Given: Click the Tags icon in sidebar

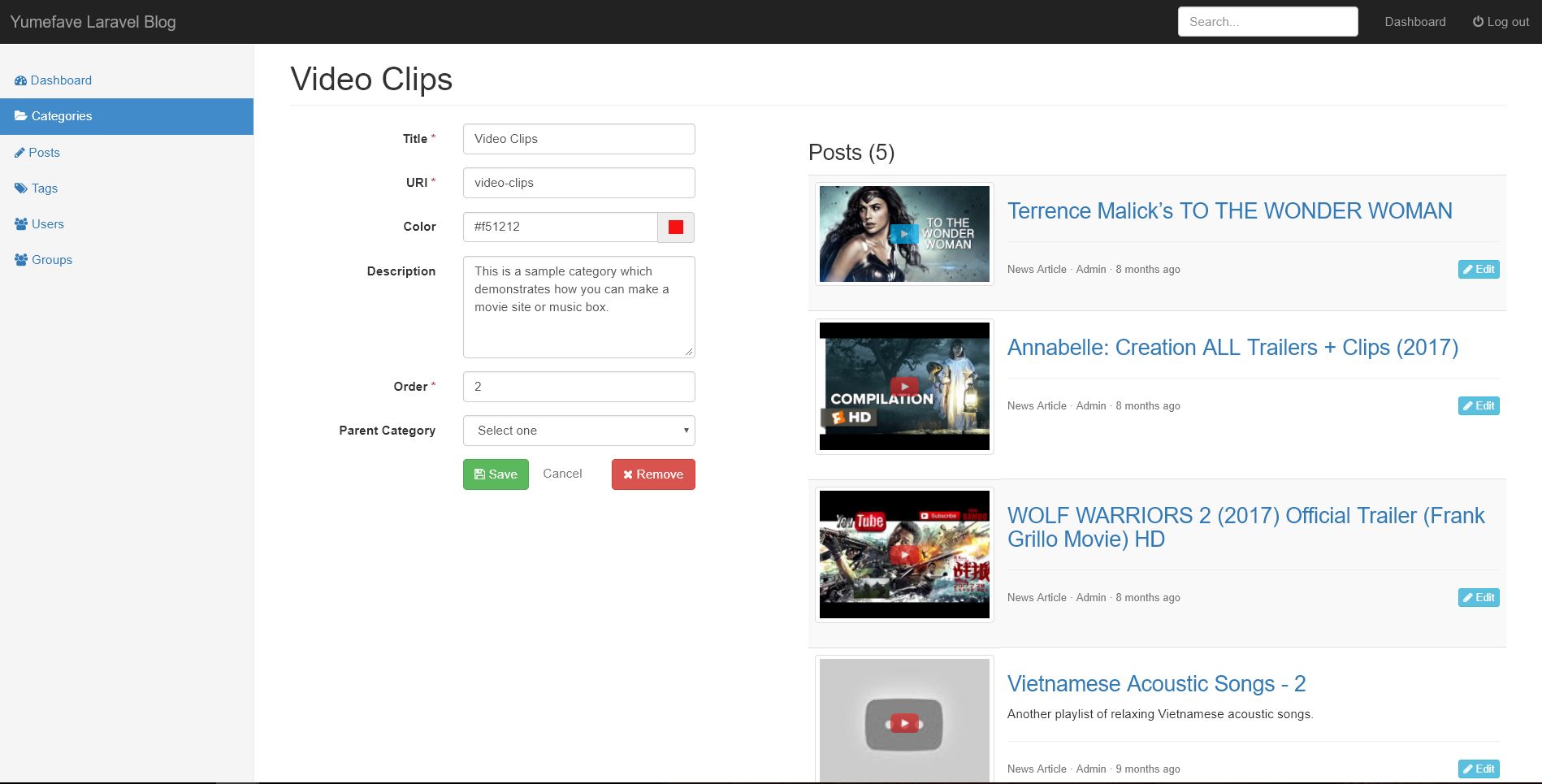Looking at the screenshot, I should pos(21,188).
